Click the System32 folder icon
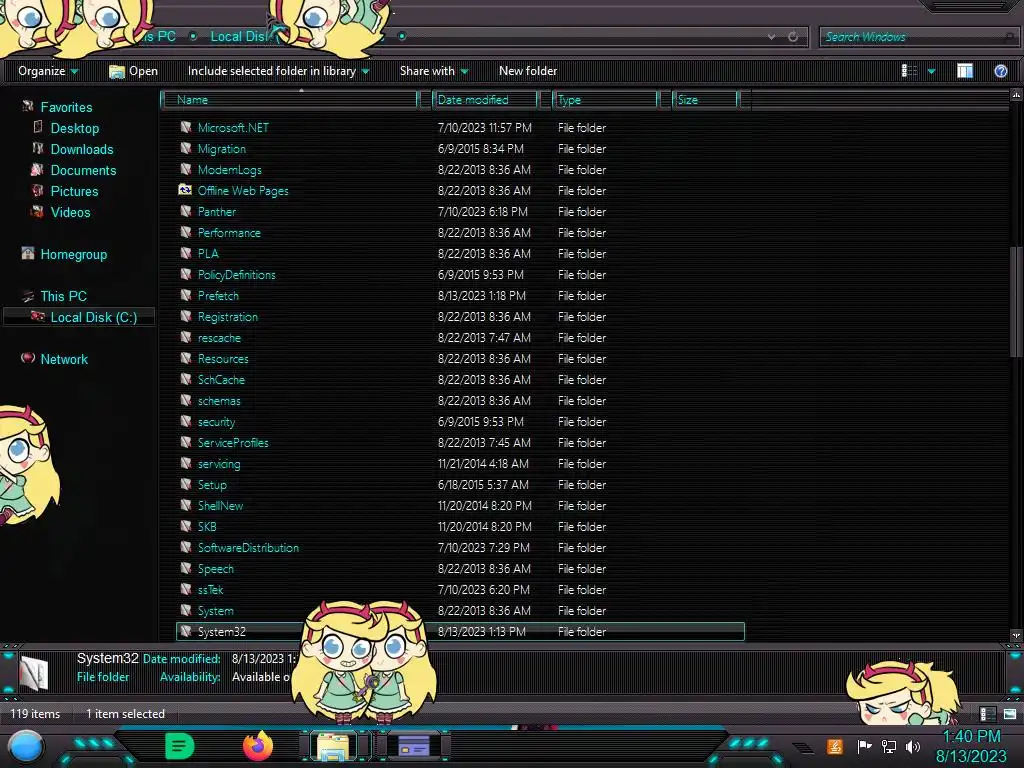 pyautogui.click(x=186, y=631)
